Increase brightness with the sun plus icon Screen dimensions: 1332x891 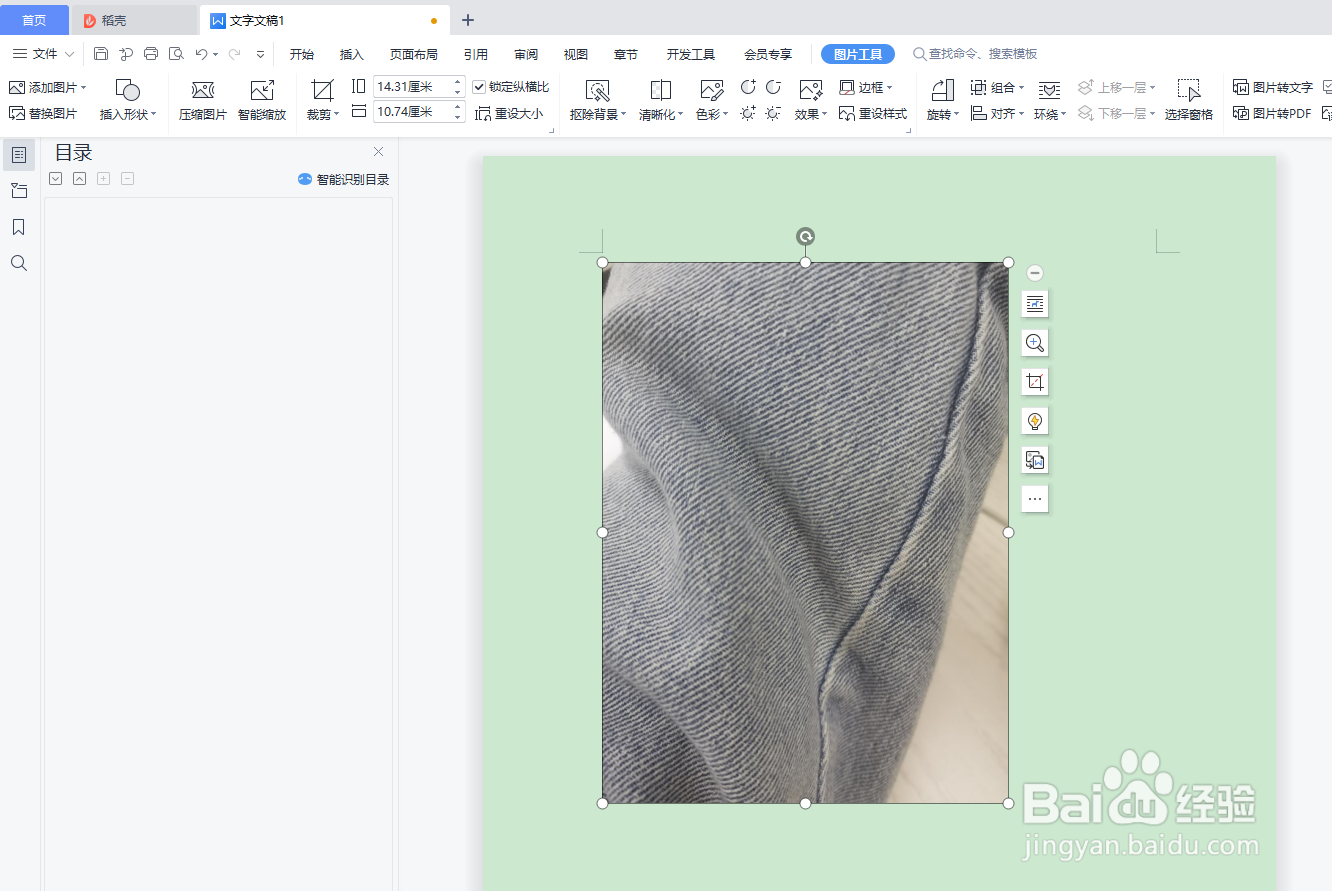(748, 114)
